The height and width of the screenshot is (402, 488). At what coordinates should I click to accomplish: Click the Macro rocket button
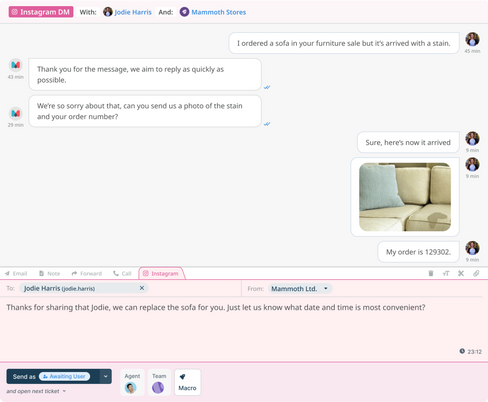pyautogui.click(x=187, y=382)
